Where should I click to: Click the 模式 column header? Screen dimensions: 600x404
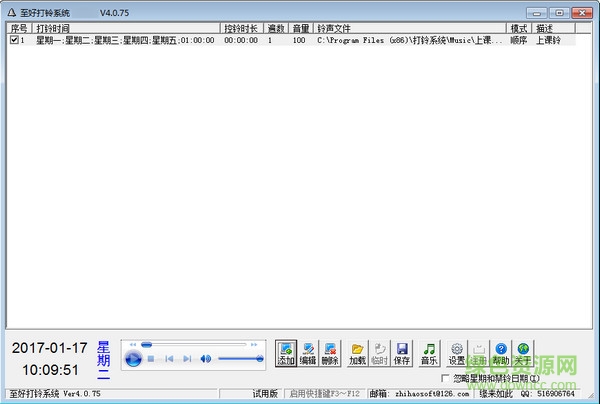[519, 28]
